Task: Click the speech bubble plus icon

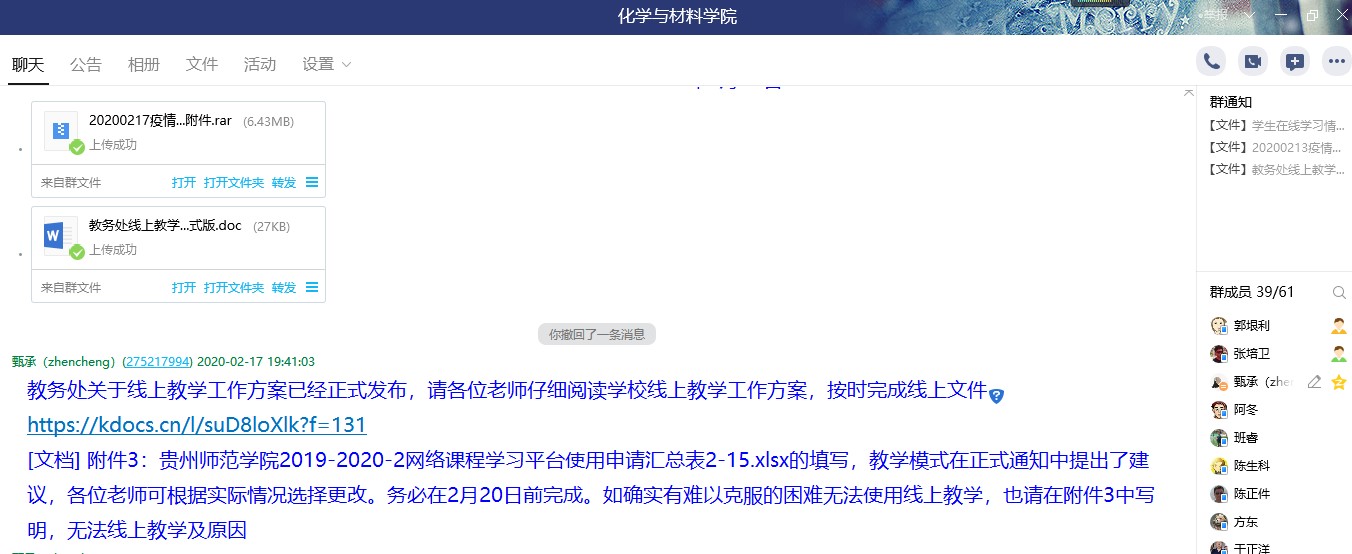Action: click(1295, 62)
